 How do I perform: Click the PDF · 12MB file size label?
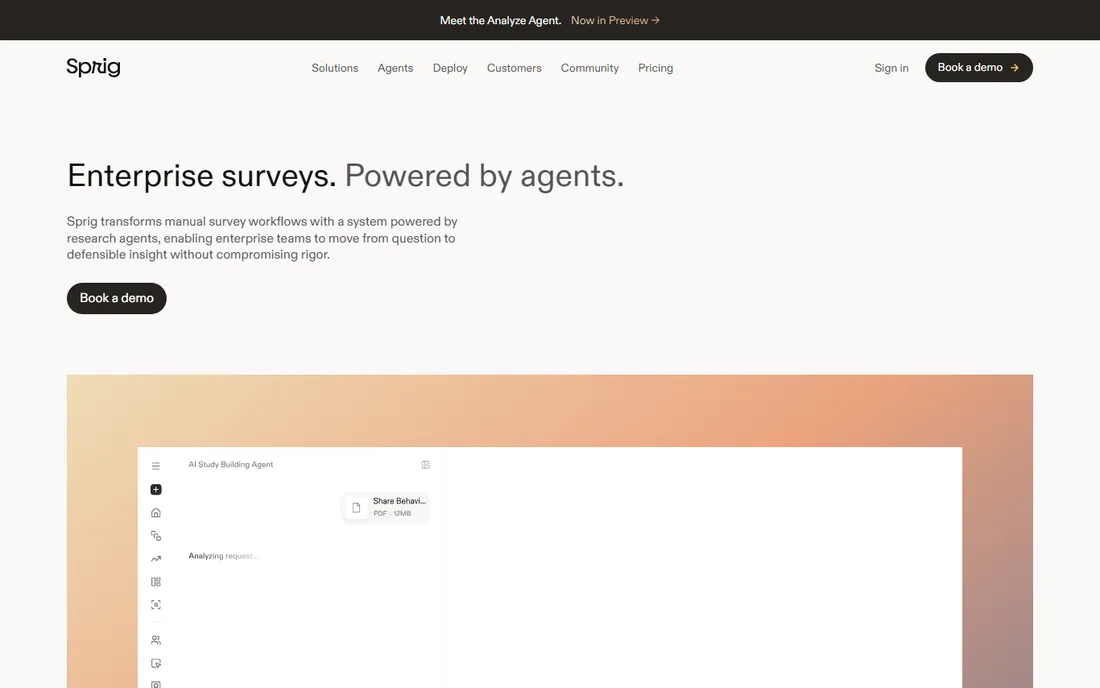392,513
